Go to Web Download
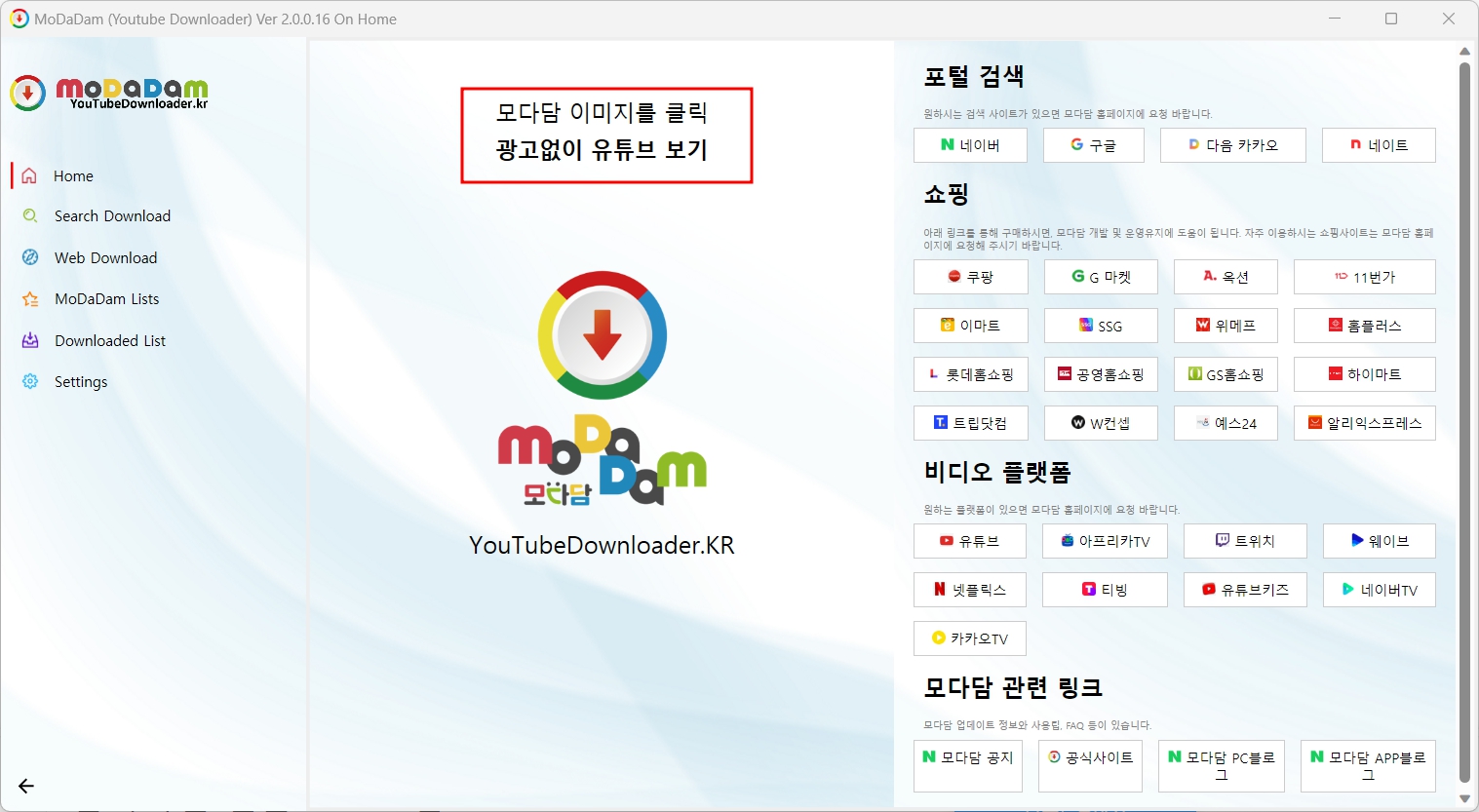The width and height of the screenshot is (1479, 812). pyautogui.click(x=105, y=258)
